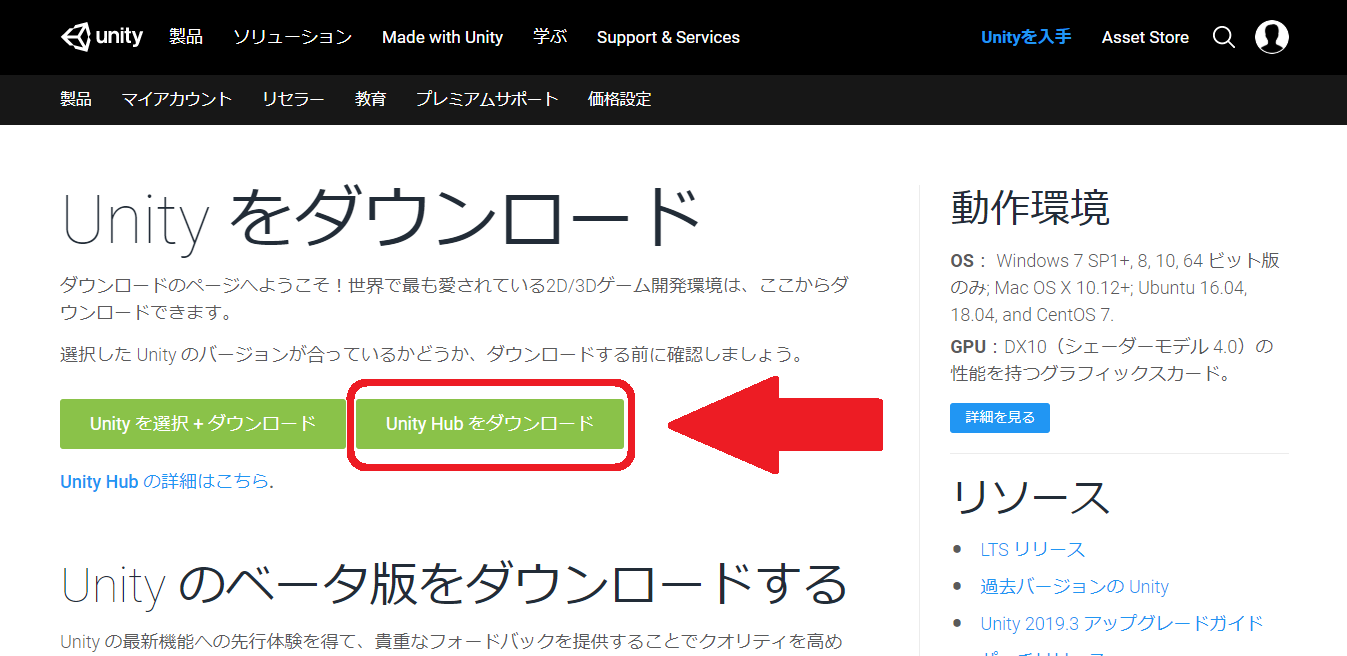This screenshot has width=1347, height=656.
Task: Open the 教育 section
Action: pyautogui.click(x=370, y=99)
